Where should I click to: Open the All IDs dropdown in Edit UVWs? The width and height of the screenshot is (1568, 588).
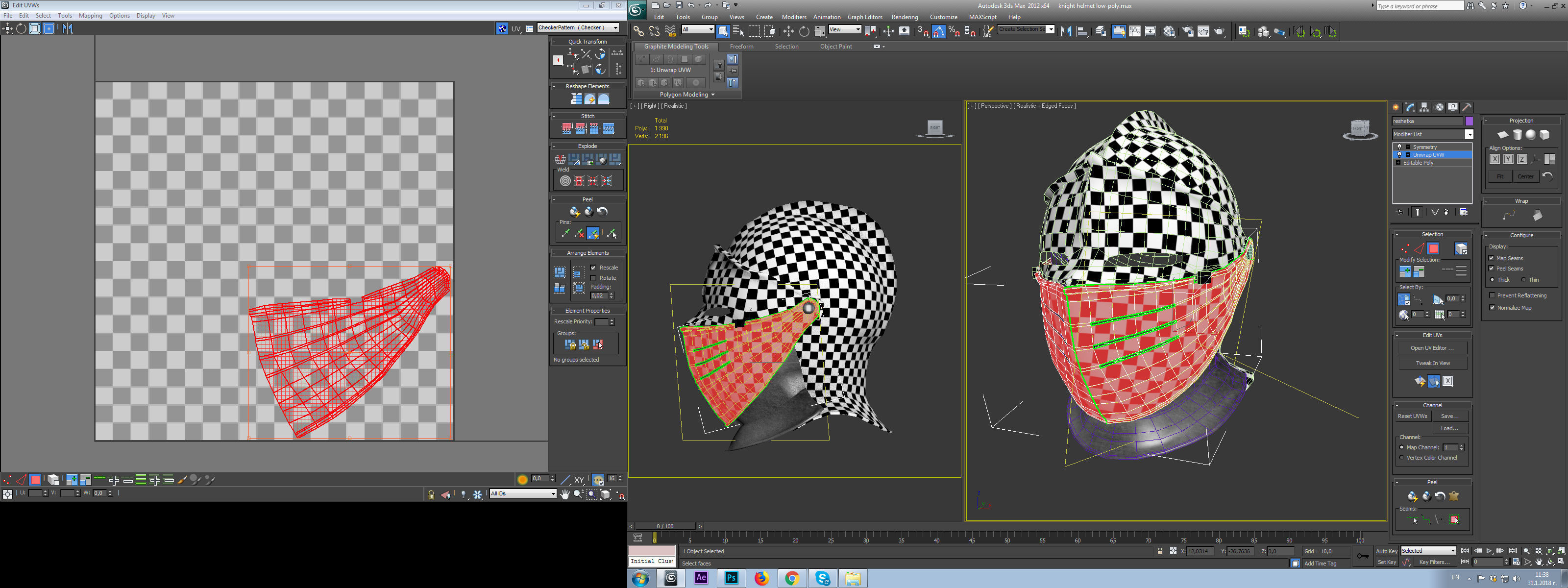[x=523, y=493]
